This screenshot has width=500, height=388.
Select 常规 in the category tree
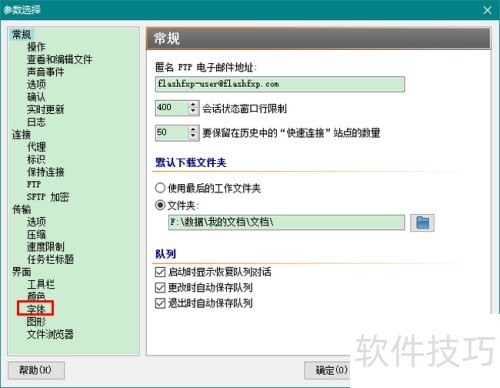(22, 34)
